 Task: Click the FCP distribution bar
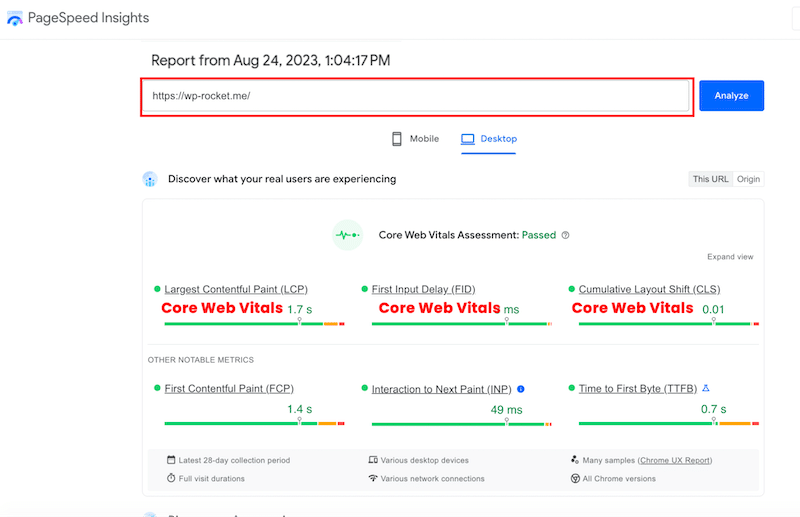[254, 423]
